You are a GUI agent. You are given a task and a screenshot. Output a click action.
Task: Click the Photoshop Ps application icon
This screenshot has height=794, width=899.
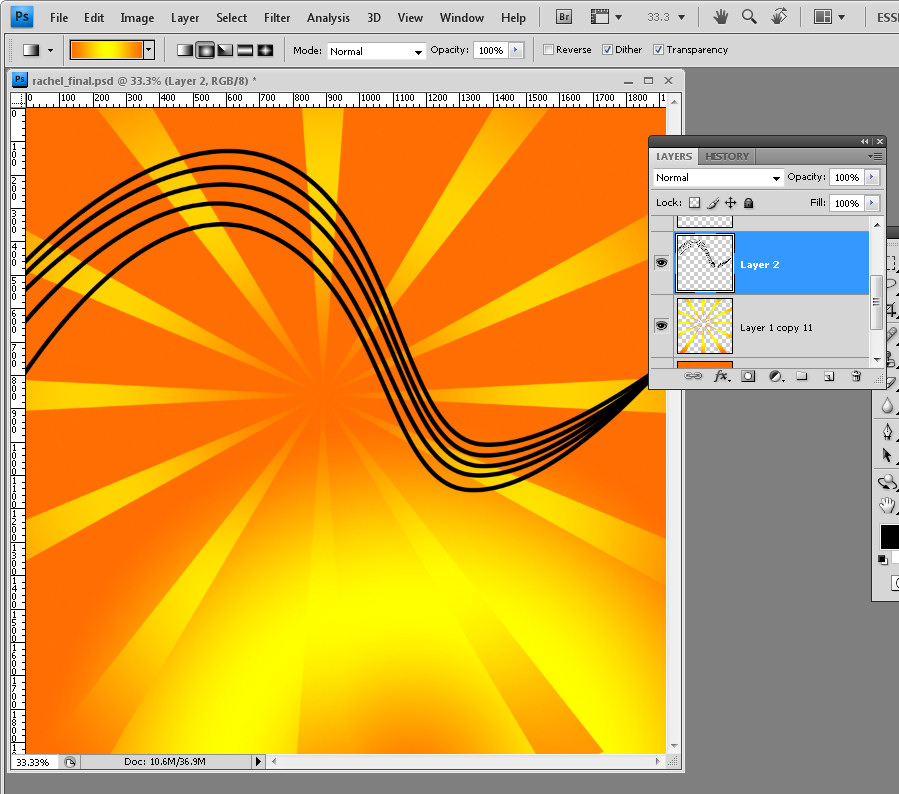point(21,17)
